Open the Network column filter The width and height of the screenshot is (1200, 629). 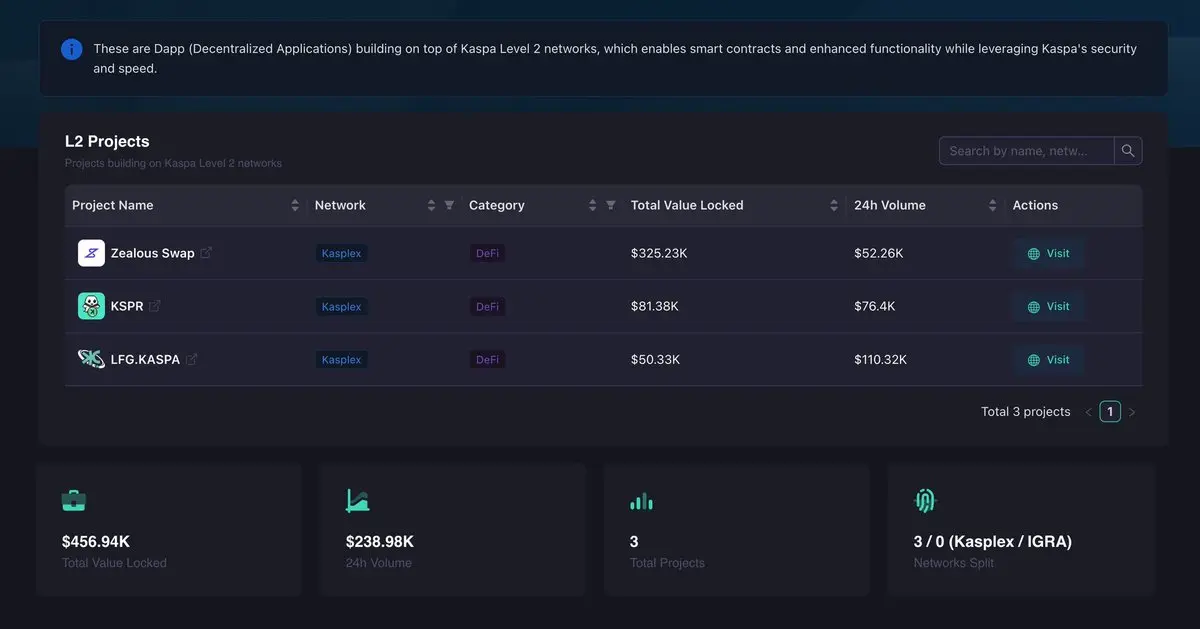(449, 205)
